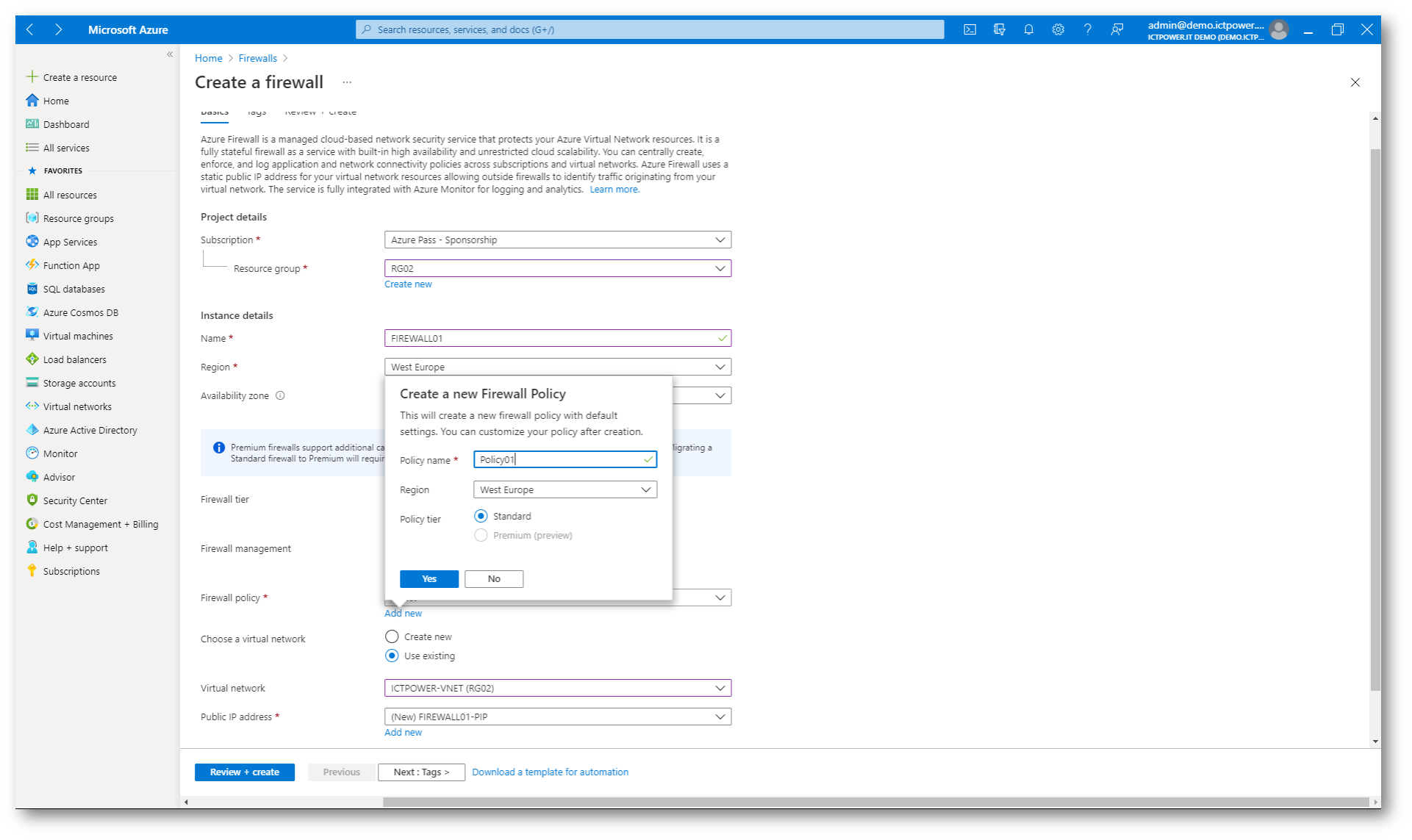Open All services list icon
Screen dimensions: 1412x840
pyautogui.click(x=32, y=148)
